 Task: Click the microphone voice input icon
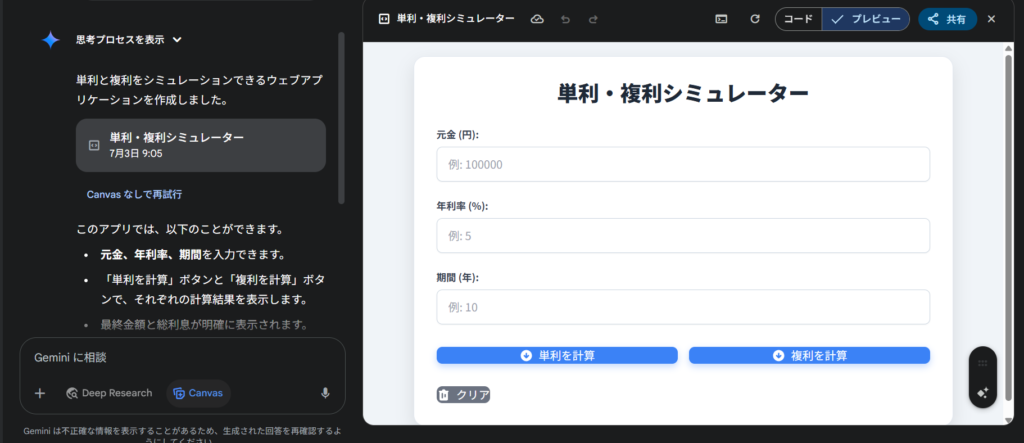pos(325,393)
